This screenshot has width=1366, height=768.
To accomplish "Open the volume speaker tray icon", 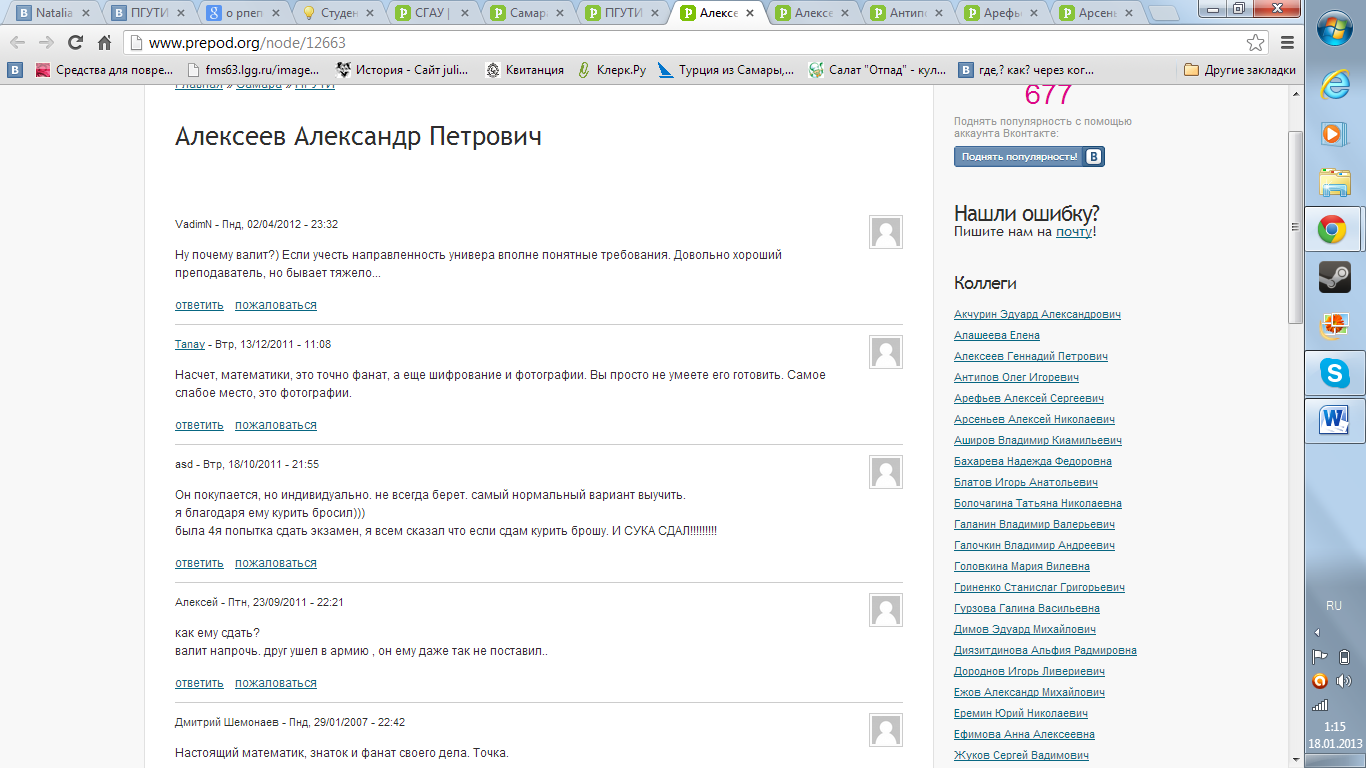I will 1344,681.
